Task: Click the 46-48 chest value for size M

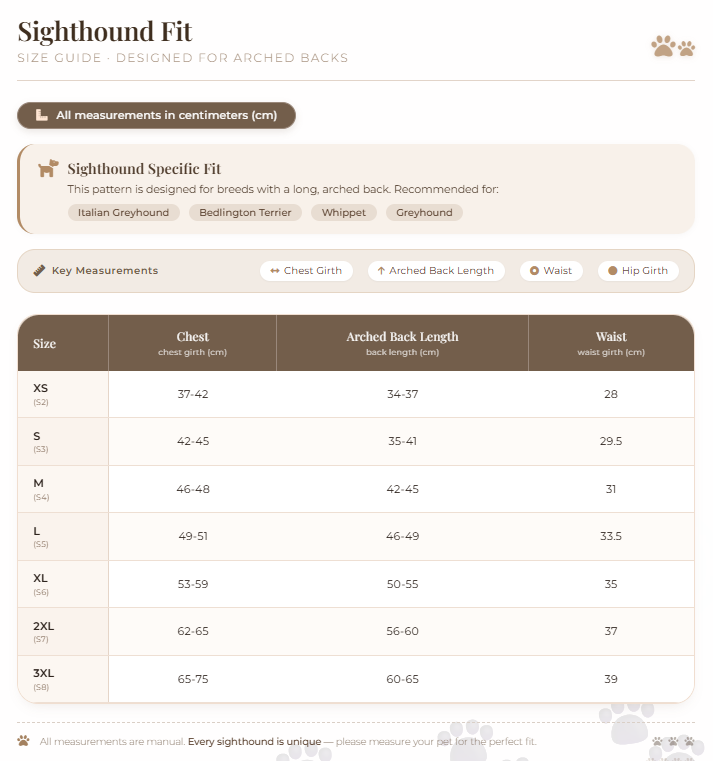Action: coord(193,489)
